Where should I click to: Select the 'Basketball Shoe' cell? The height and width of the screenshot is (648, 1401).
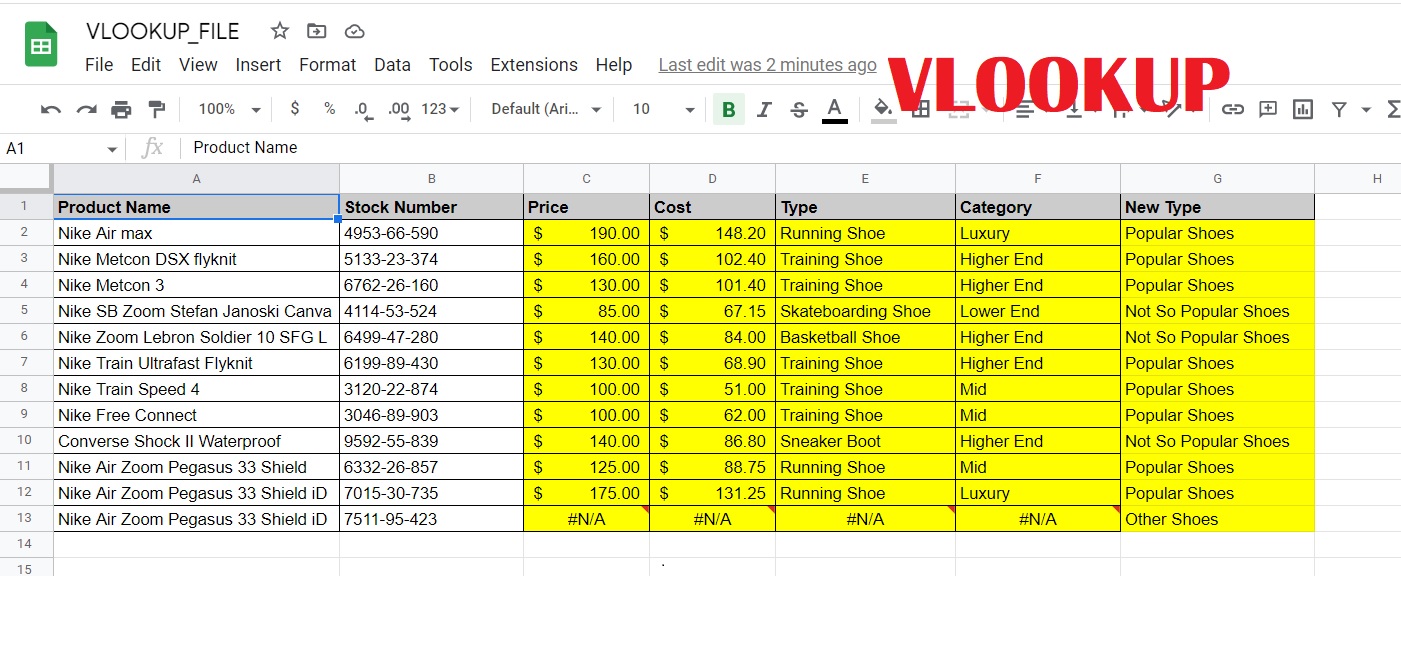865,337
